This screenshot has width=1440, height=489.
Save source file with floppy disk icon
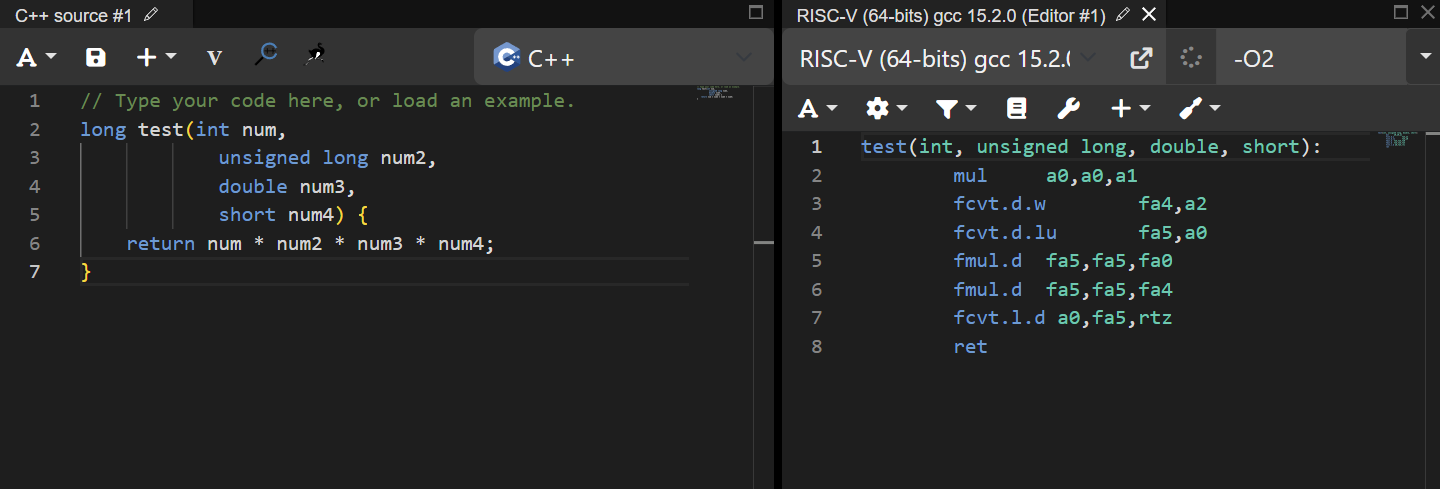[x=96, y=57]
